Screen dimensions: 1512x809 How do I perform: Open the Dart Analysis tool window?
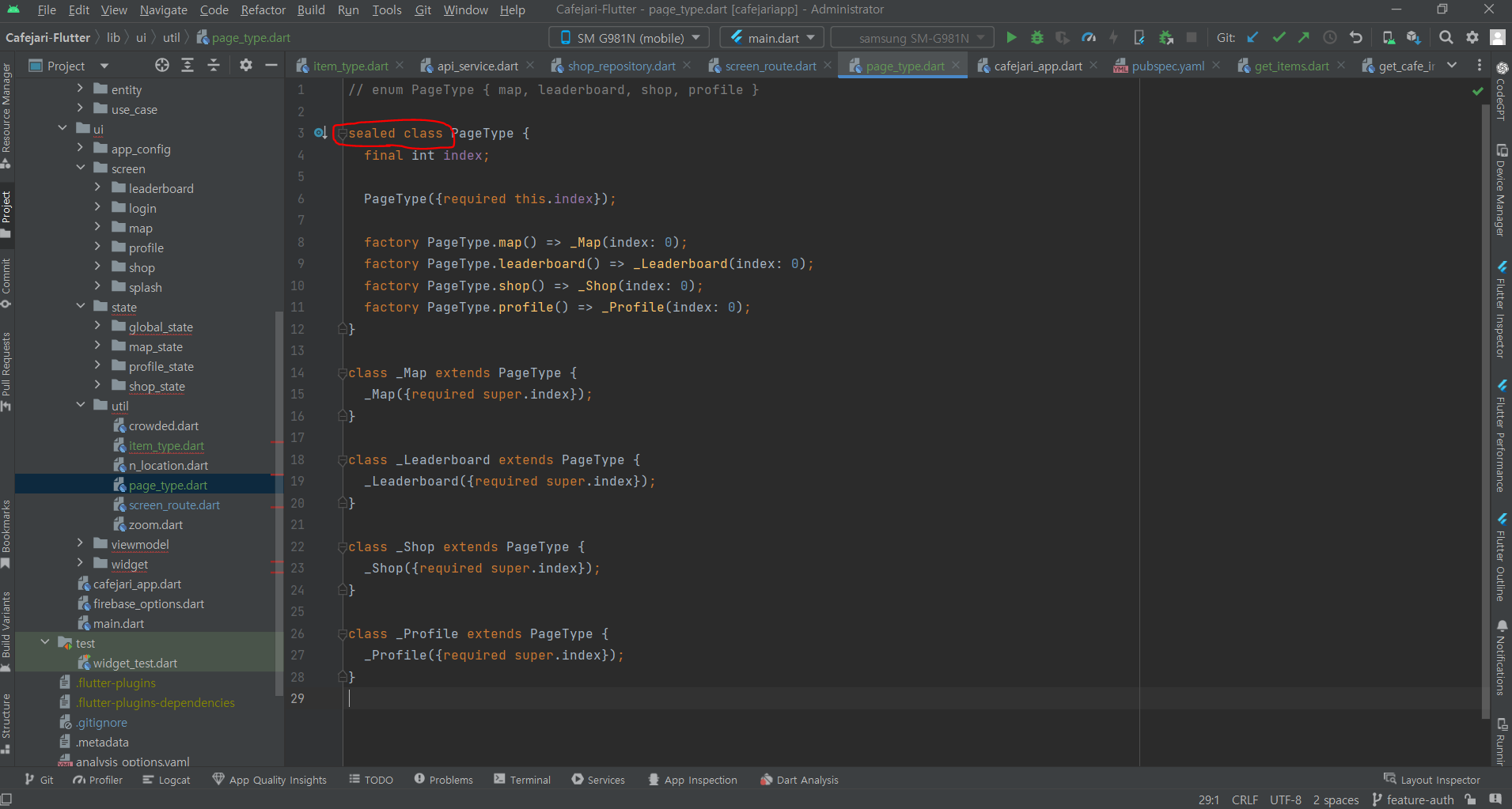click(x=799, y=779)
